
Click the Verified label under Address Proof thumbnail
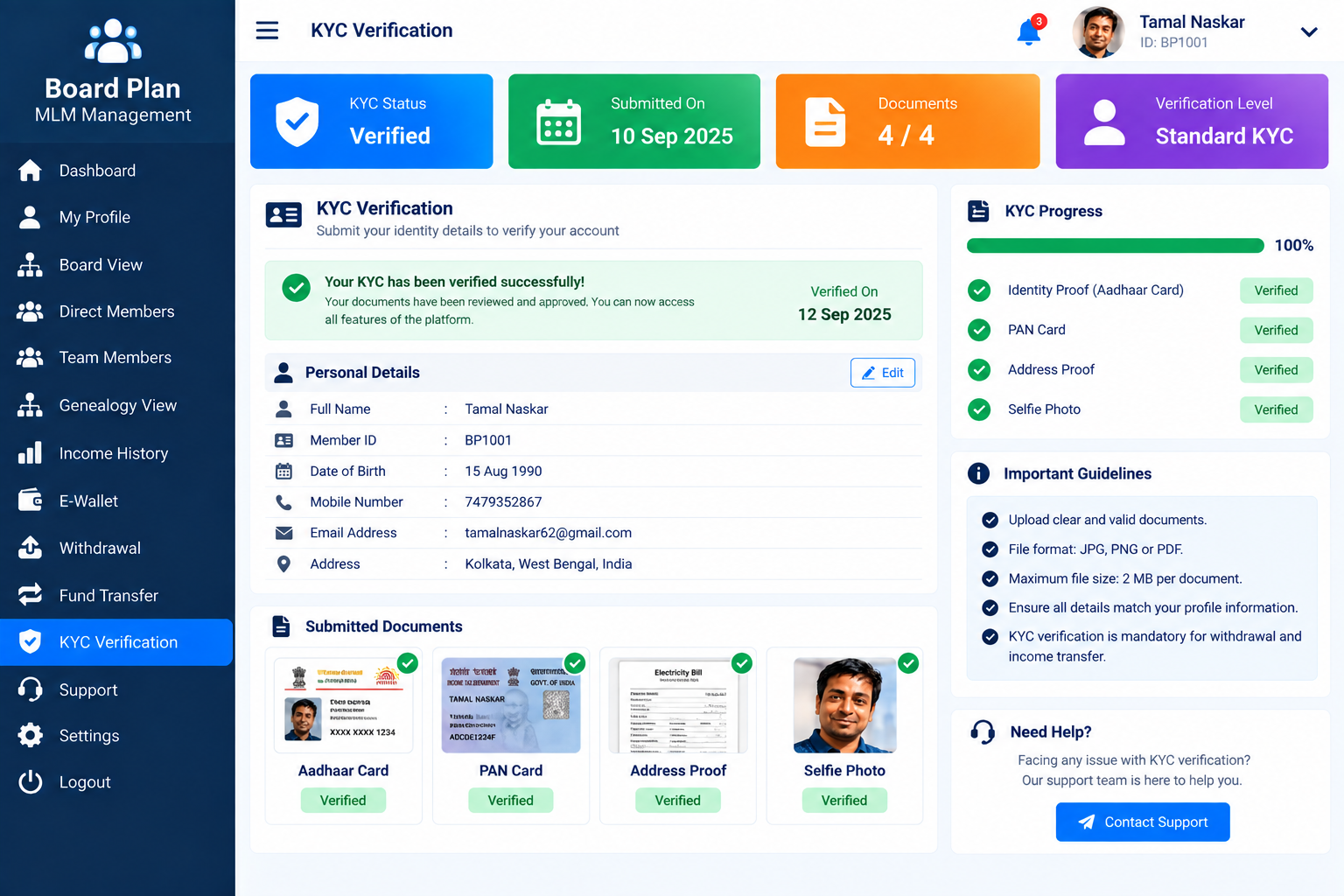click(x=678, y=801)
